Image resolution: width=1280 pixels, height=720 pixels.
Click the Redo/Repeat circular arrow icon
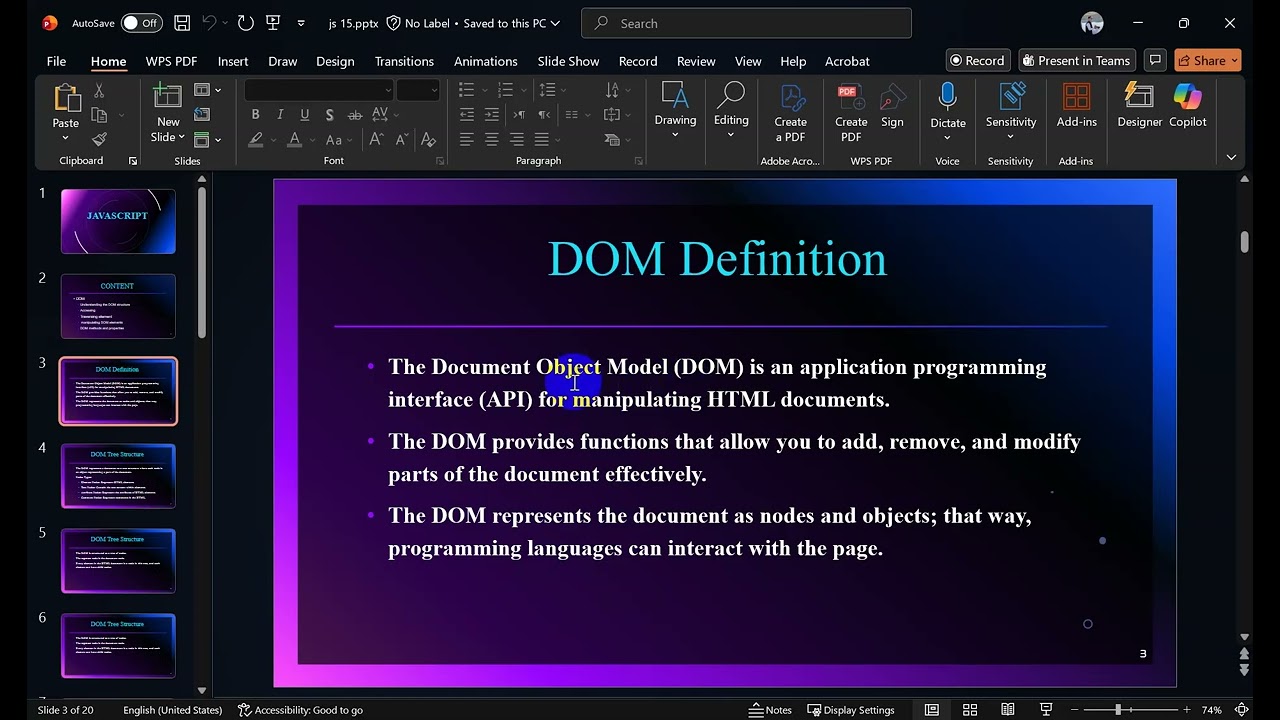[x=246, y=23]
